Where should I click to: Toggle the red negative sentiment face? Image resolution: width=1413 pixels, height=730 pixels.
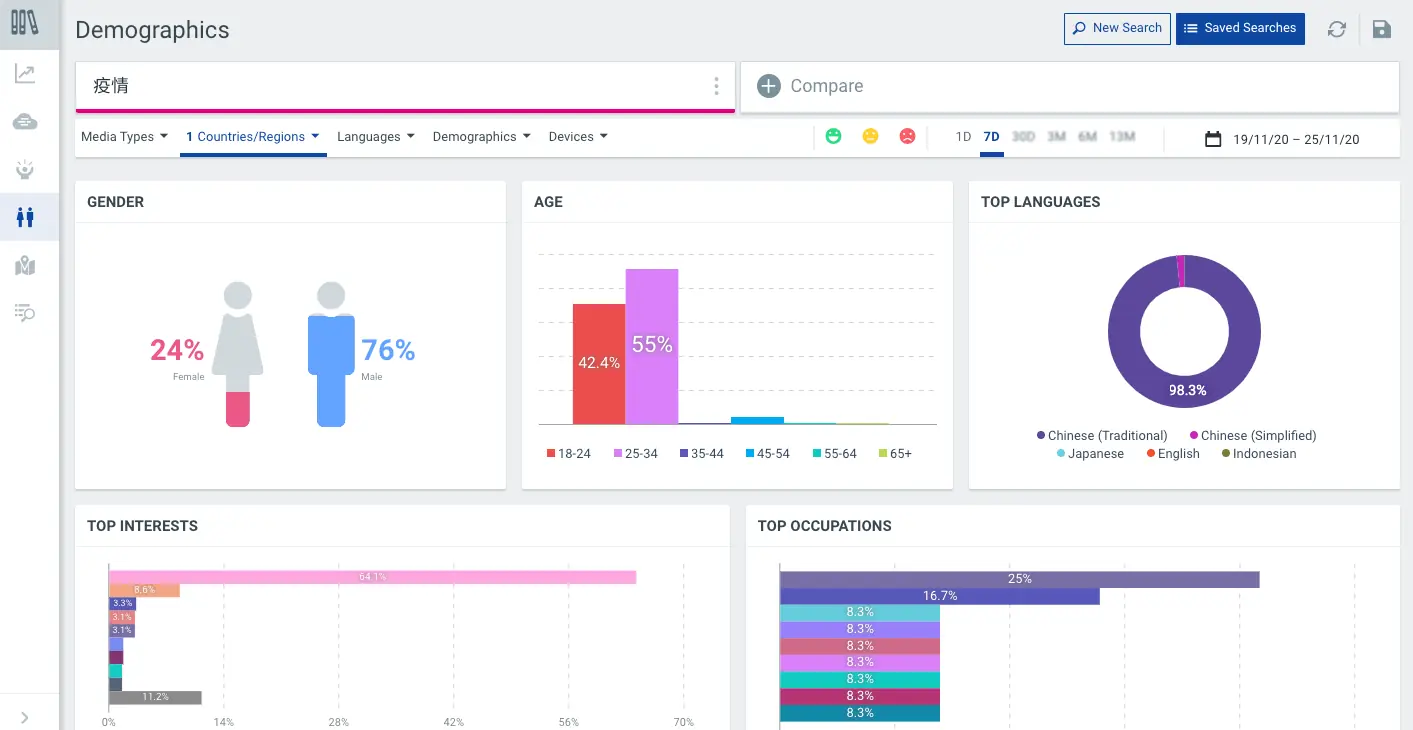point(907,136)
